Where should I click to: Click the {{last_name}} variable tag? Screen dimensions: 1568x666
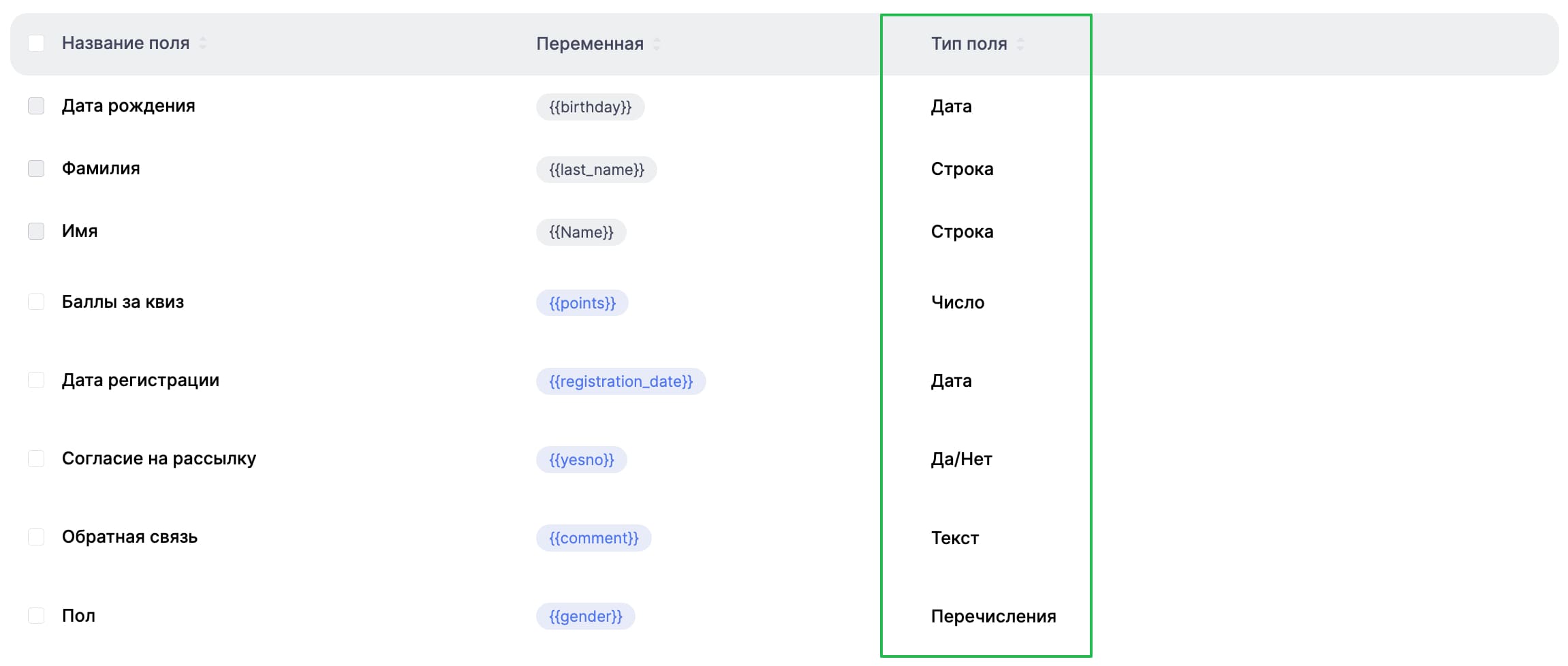coord(596,170)
